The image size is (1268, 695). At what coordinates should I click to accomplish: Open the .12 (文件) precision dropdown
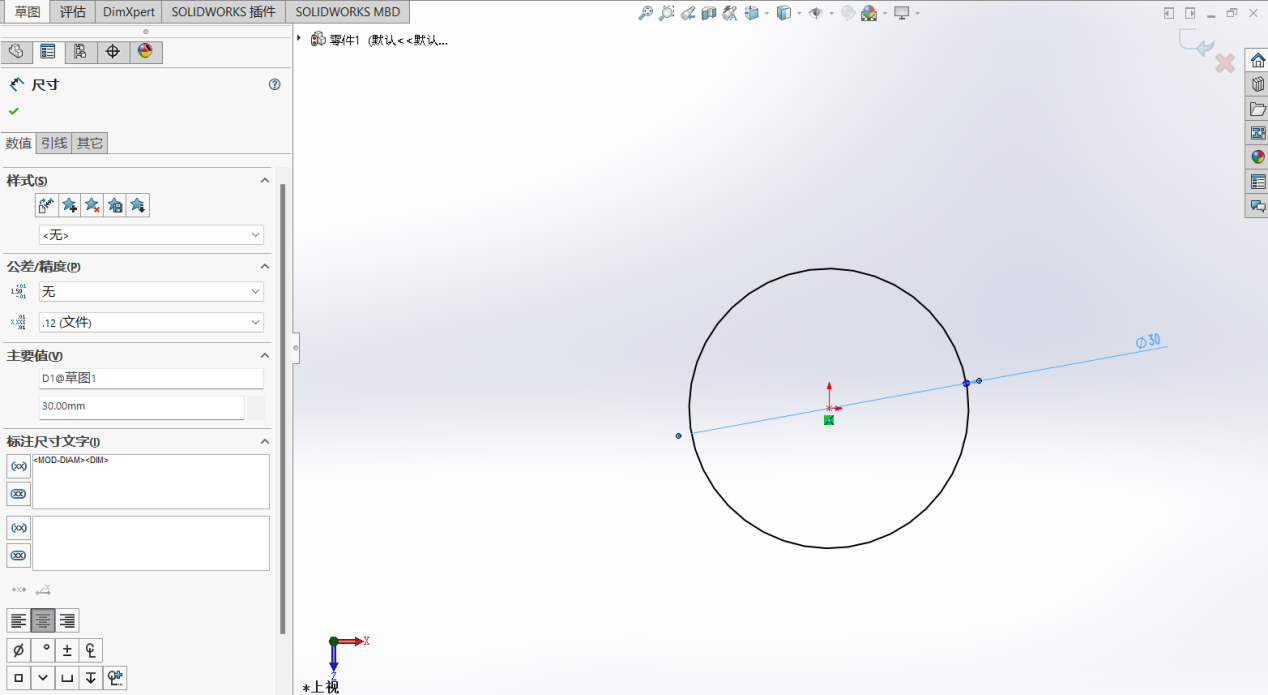click(151, 323)
